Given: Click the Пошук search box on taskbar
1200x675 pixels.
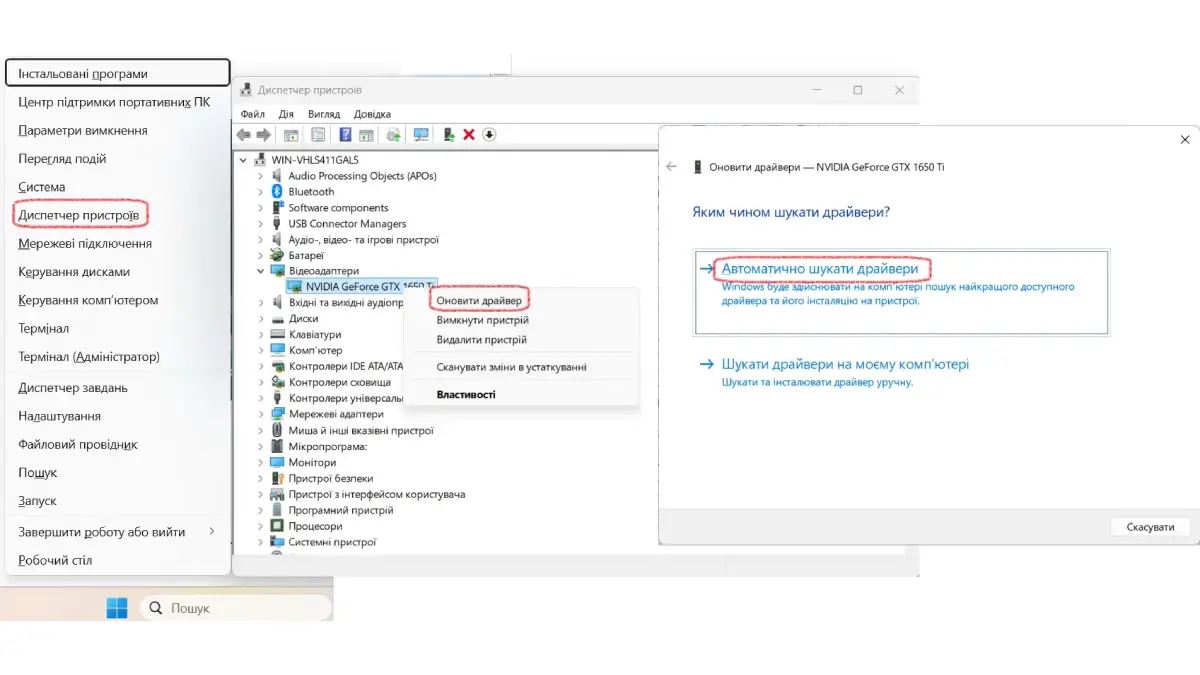Looking at the screenshot, I should (x=235, y=608).
